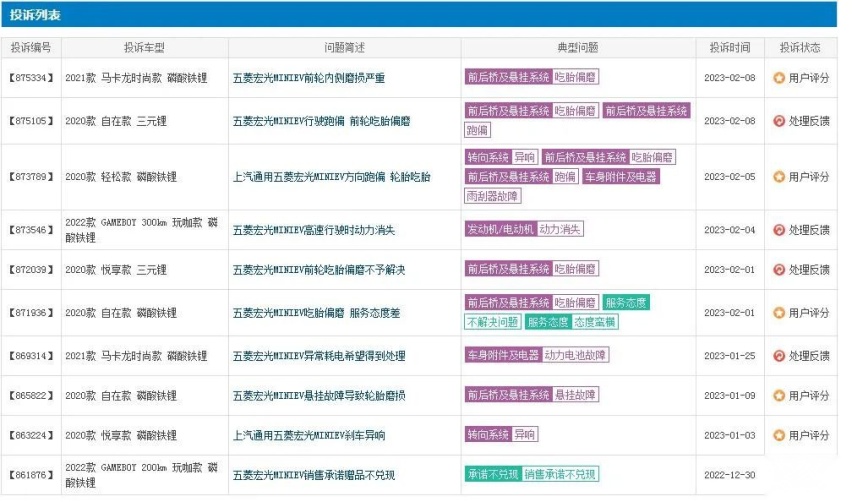852x502 pixels.
Task: Open complaint 上汽通用五菱宏光MINIEV方向跑偏 轮胎吃胎
Action: [x=331, y=177]
